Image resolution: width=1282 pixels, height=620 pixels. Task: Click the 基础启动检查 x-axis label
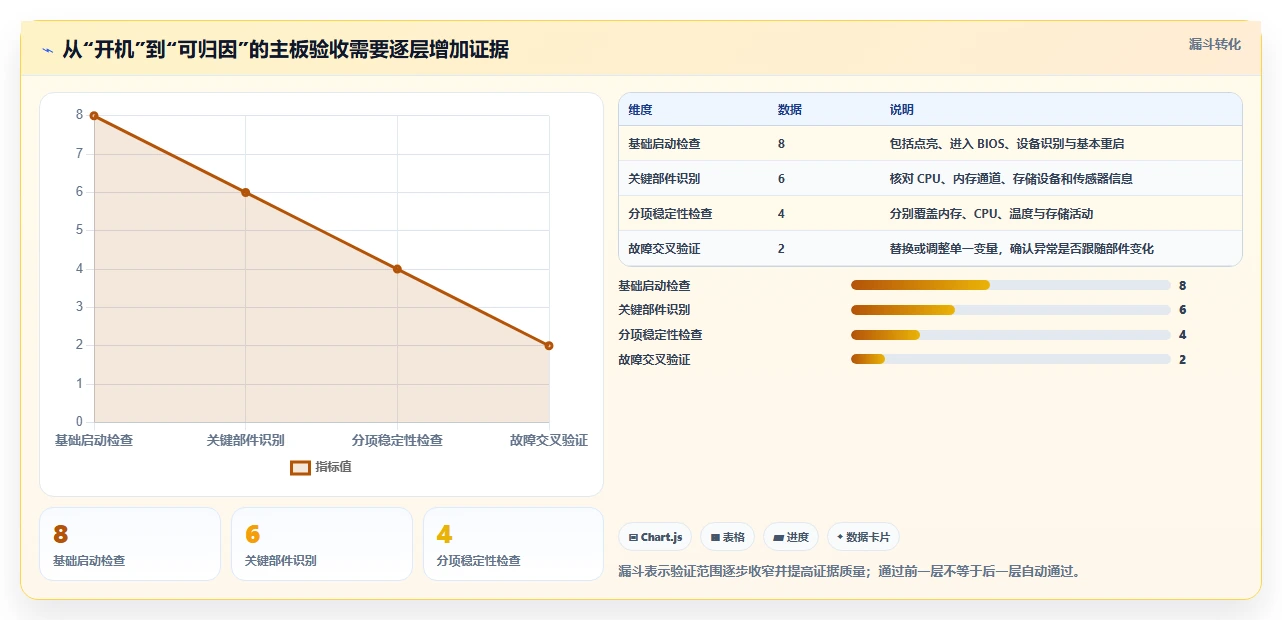[x=93, y=440]
